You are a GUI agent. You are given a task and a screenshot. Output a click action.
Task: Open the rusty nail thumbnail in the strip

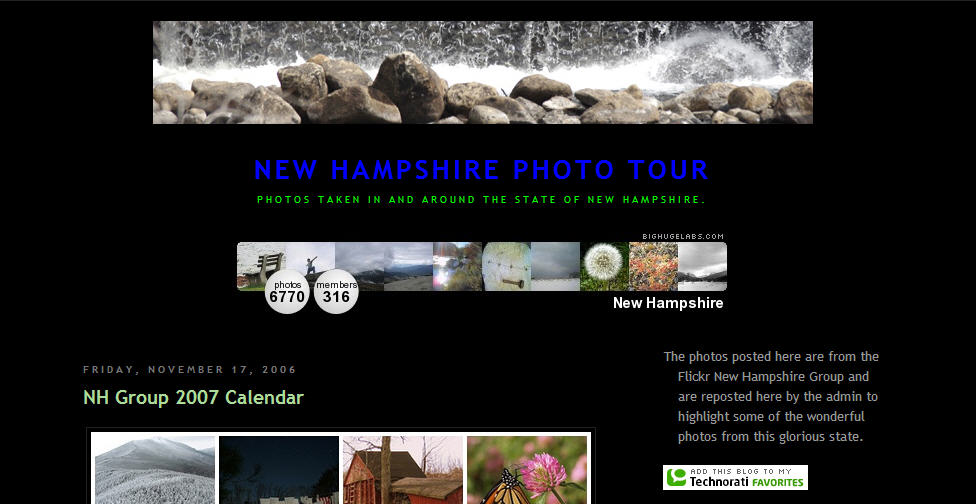point(506,266)
